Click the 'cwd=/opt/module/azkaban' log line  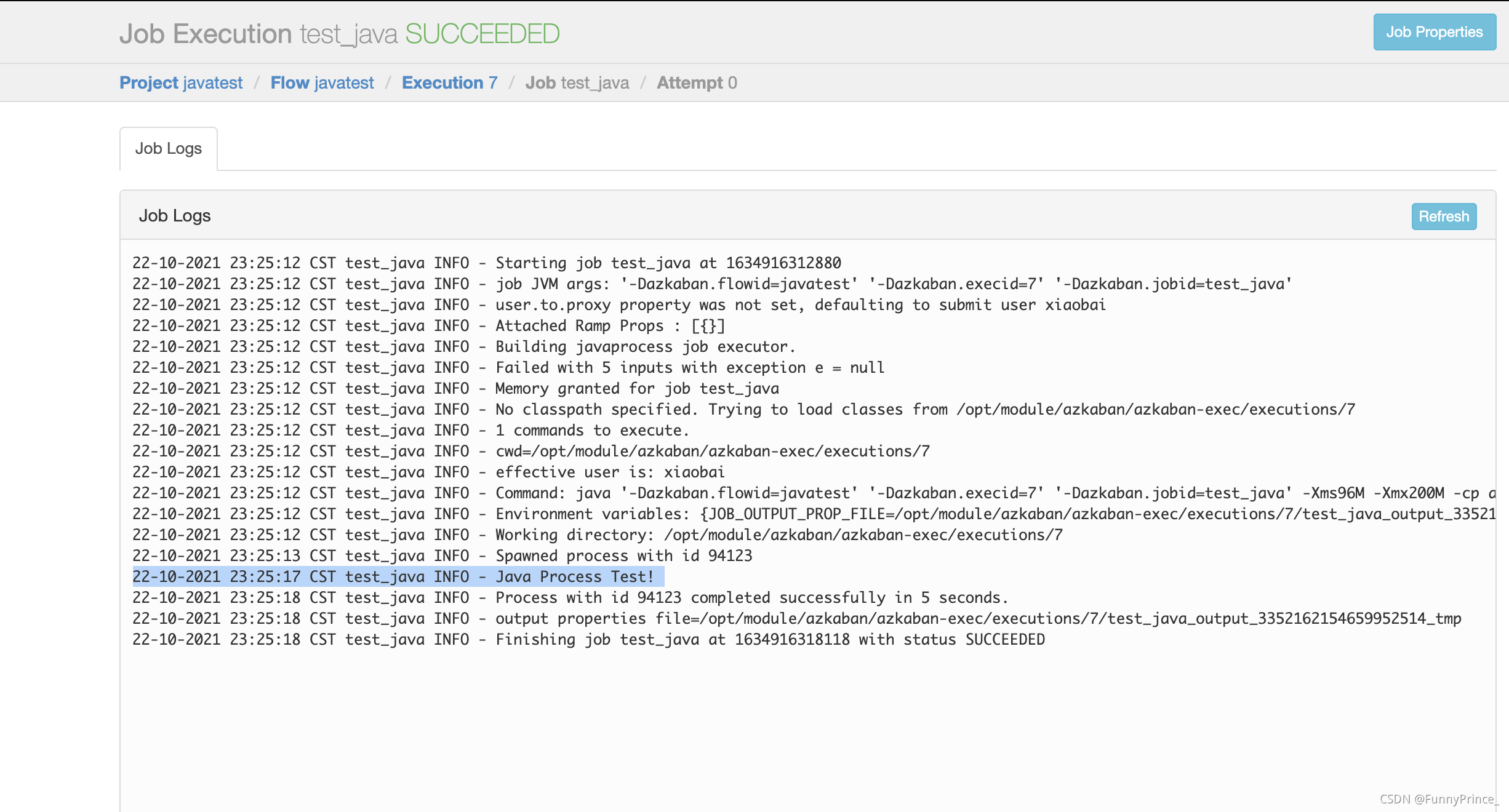pyautogui.click(x=531, y=452)
